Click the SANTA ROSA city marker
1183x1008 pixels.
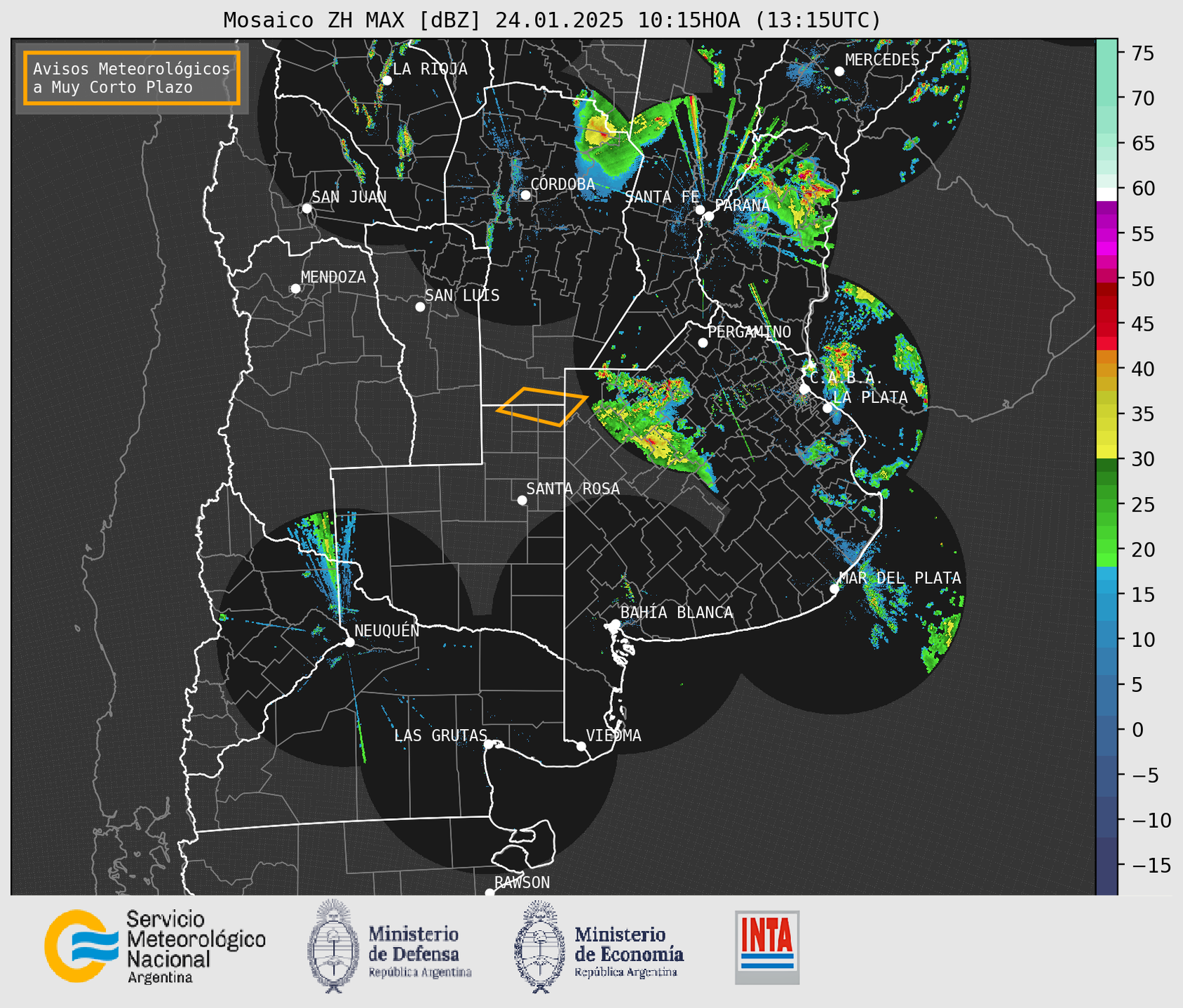tap(522, 500)
